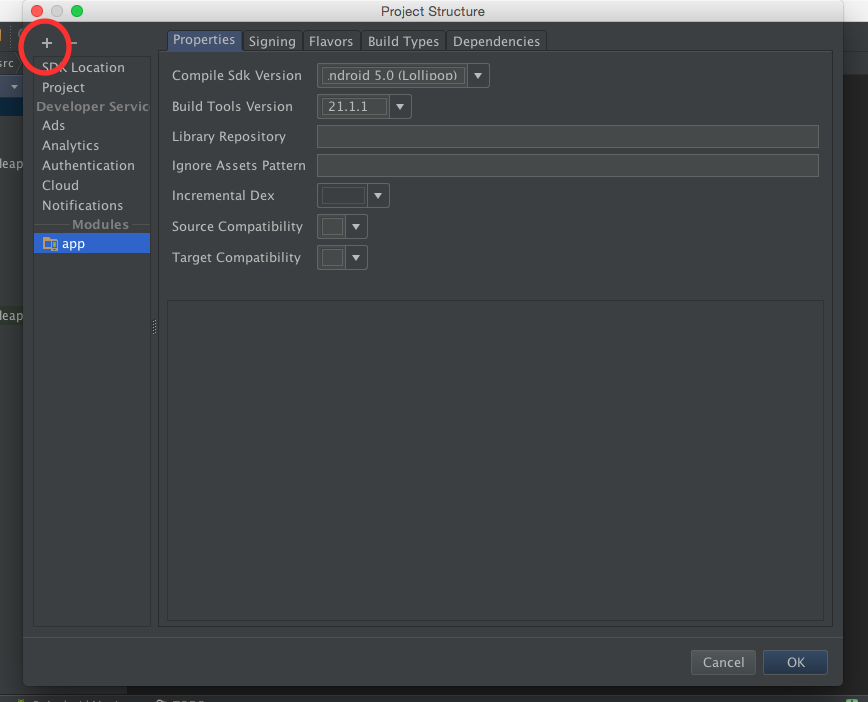The height and width of the screenshot is (702, 868).
Task: Click the Build Tools Version value 21.1.1
Action: click(x=354, y=106)
